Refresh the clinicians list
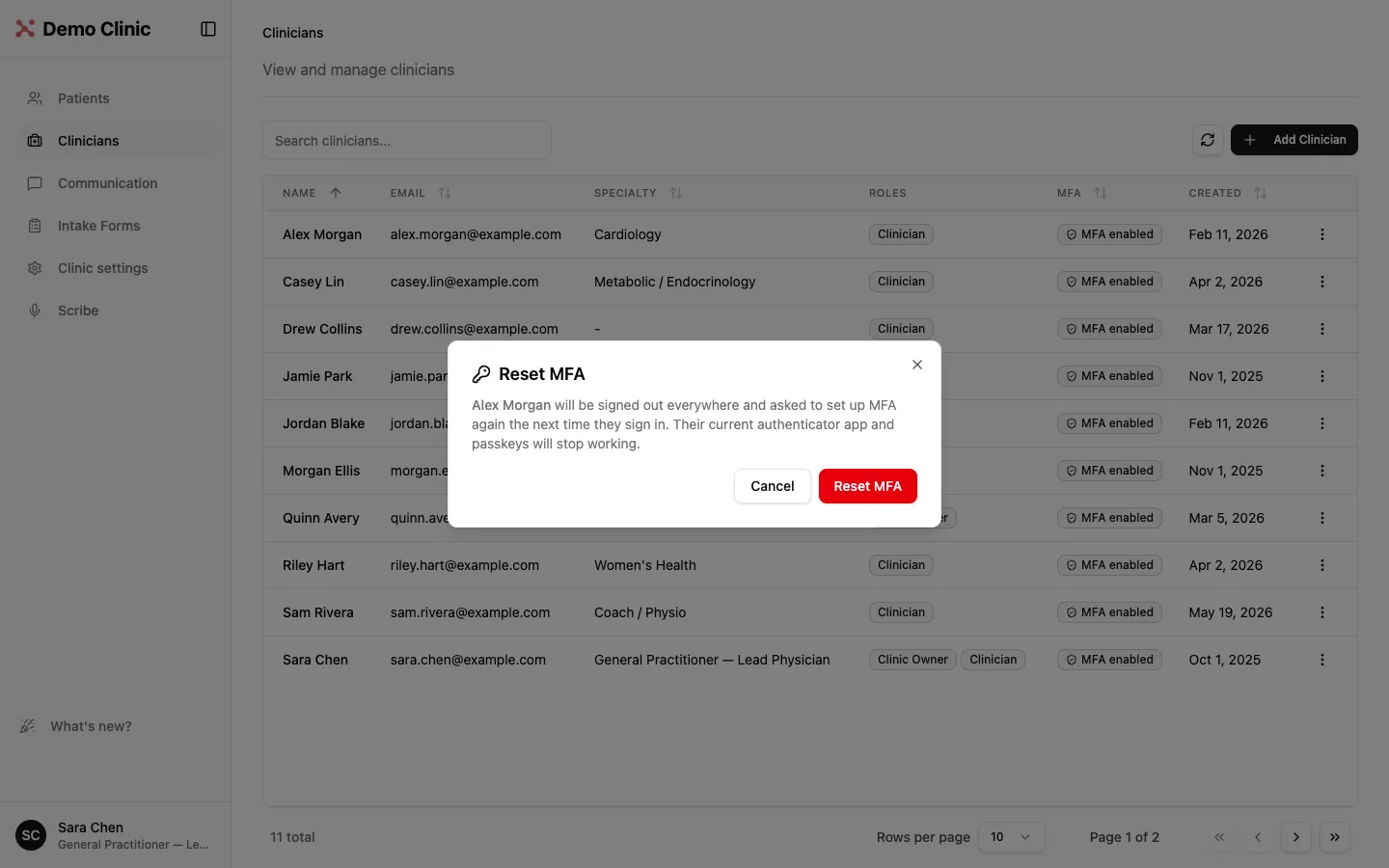Screen dimensions: 1389x868 [x=1208, y=140]
